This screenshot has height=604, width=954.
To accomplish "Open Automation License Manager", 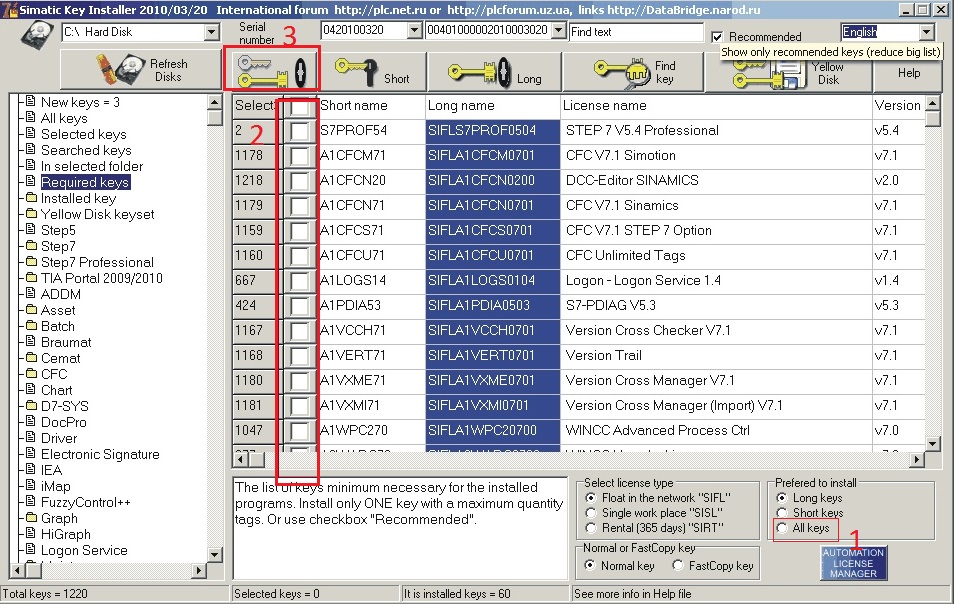I will (x=853, y=563).
